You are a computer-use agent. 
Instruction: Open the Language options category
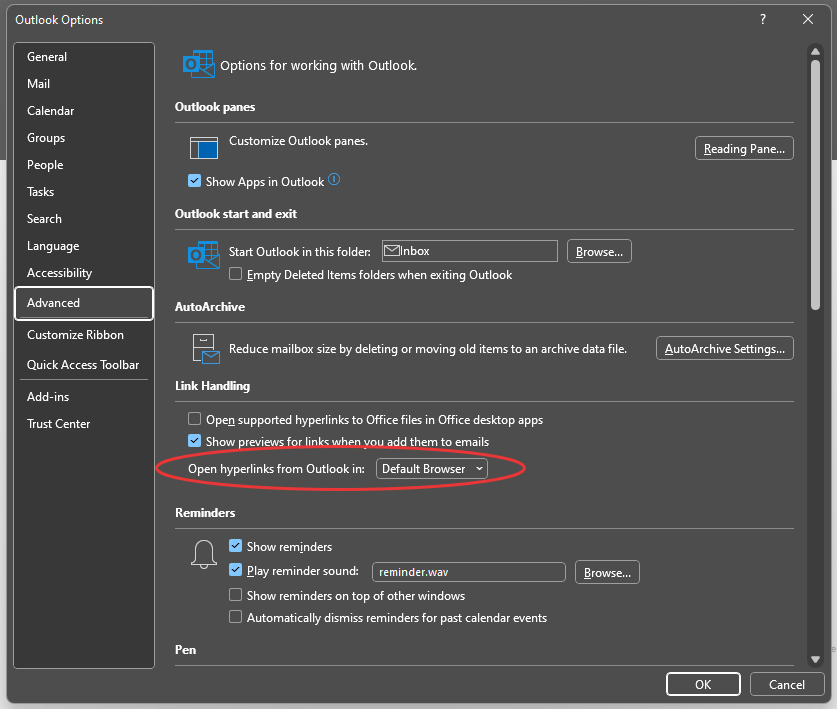(x=84, y=246)
